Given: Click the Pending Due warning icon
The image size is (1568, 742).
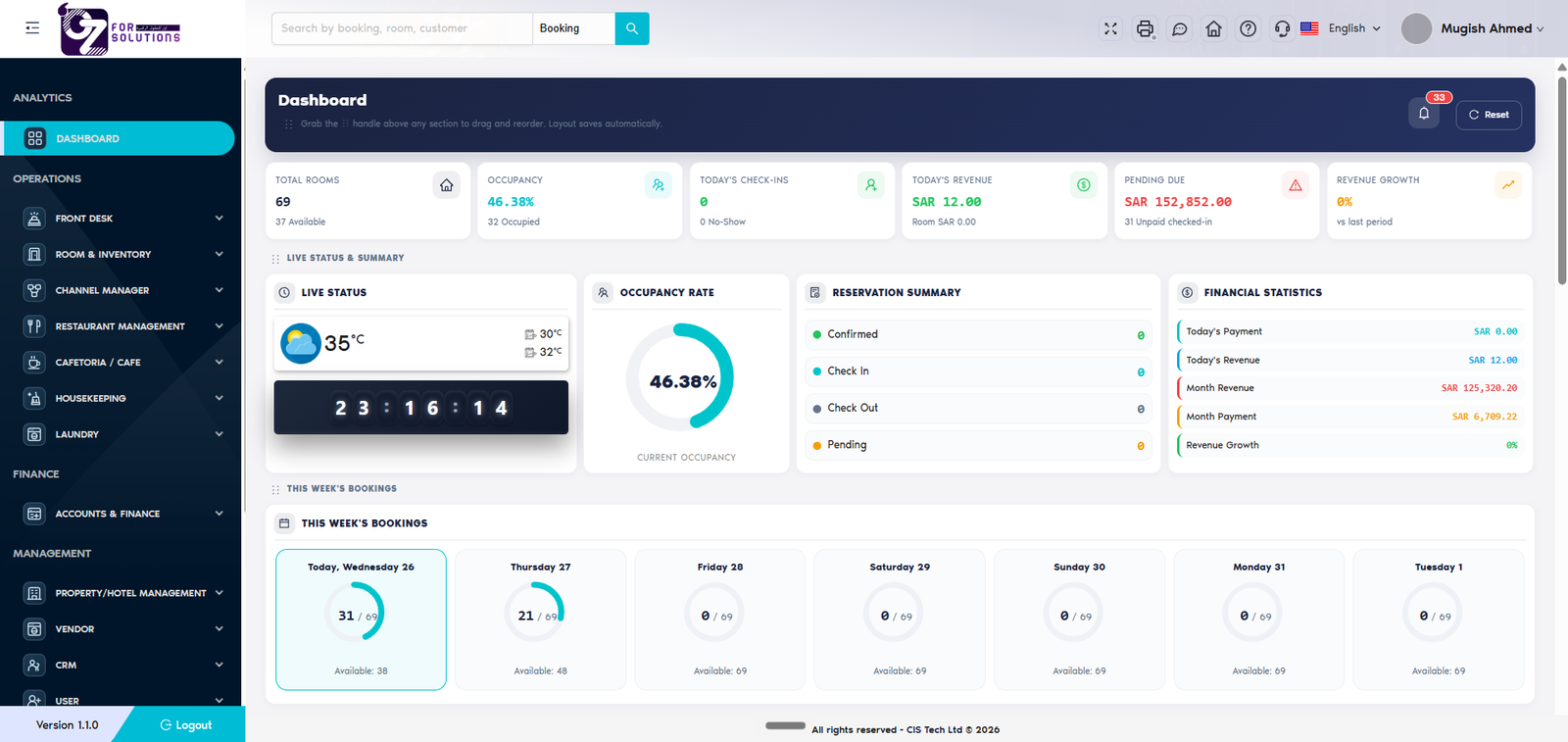Looking at the screenshot, I should pyautogui.click(x=1296, y=185).
